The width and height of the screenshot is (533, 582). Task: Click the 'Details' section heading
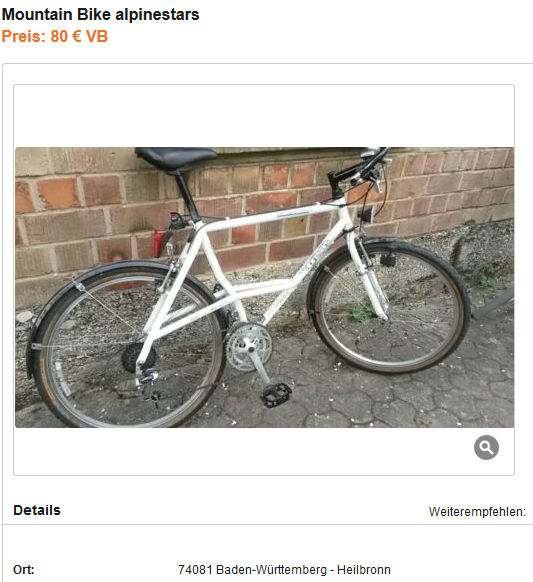(x=37, y=510)
